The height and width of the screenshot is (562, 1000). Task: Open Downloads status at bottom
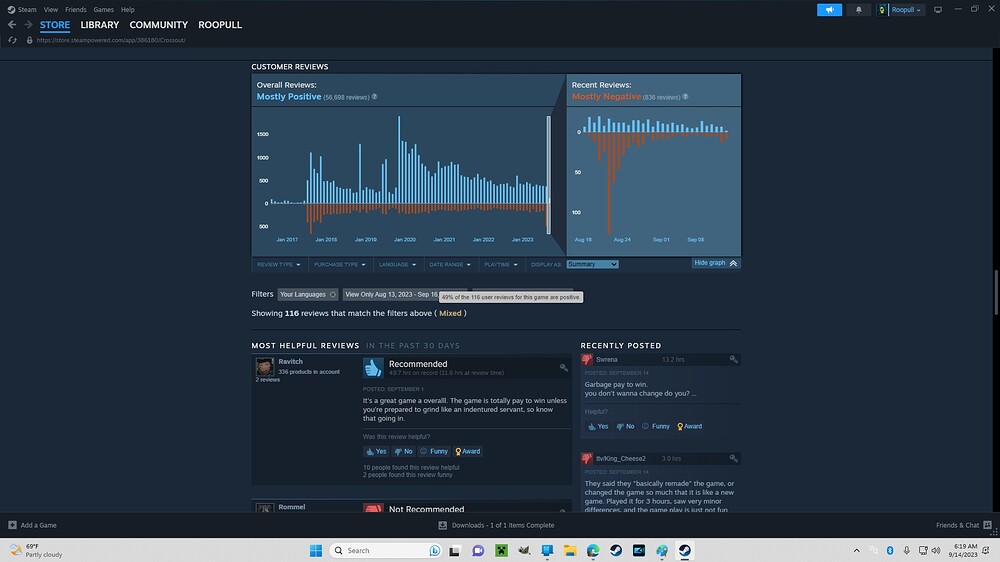click(496, 525)
